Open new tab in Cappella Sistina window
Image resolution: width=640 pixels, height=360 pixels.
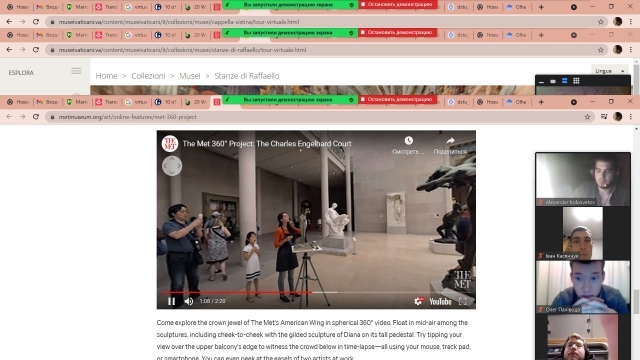coord(541,7)
